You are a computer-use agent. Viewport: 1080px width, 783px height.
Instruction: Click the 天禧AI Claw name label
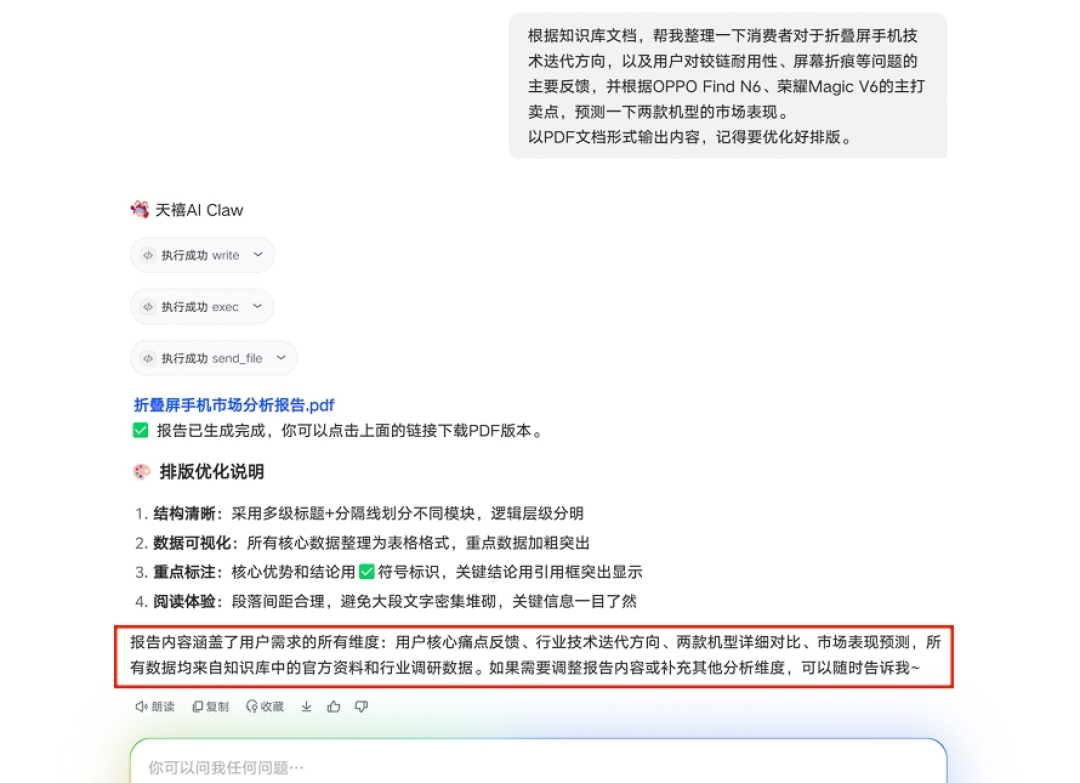199,210
